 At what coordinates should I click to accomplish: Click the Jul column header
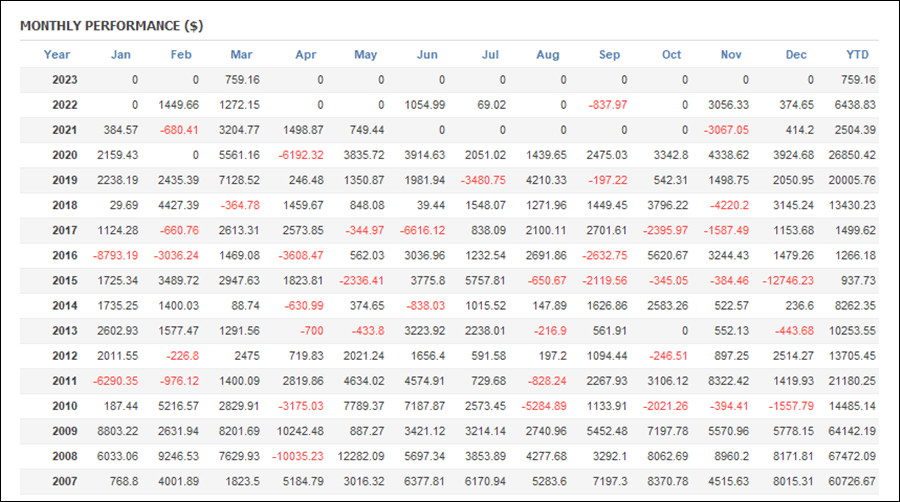pos(490,54)
